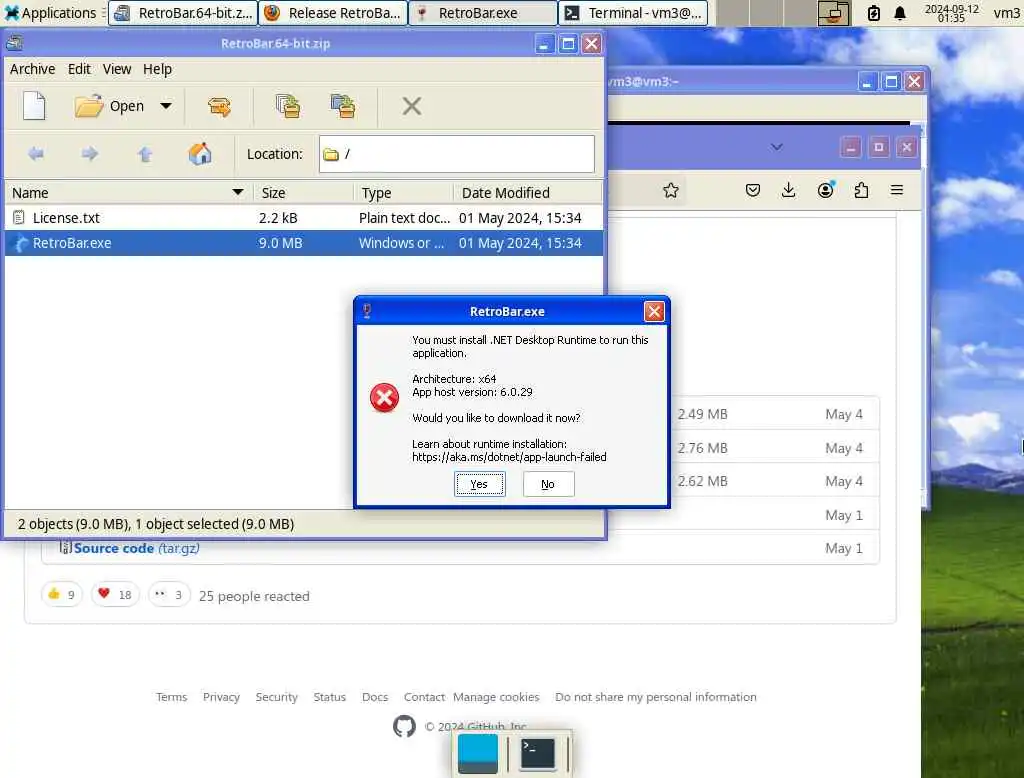Switch to RetroBar.64-bit.zip taskbar window
The height and width of the screenshot is (778, 1024).
pos(183,13)
